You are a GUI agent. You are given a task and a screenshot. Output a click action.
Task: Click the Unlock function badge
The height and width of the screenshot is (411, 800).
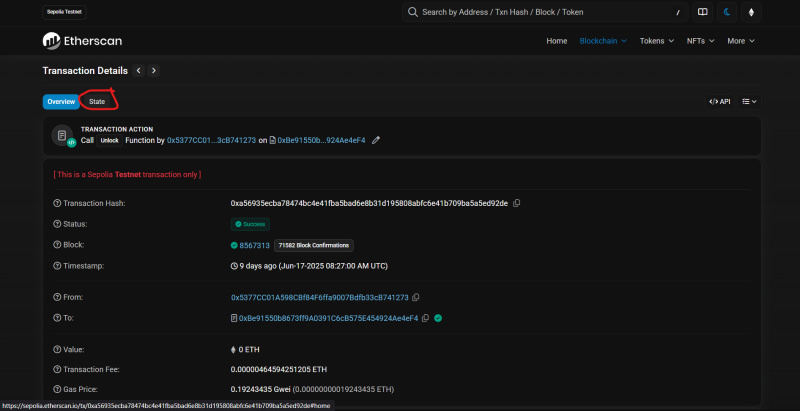point(109,140)
